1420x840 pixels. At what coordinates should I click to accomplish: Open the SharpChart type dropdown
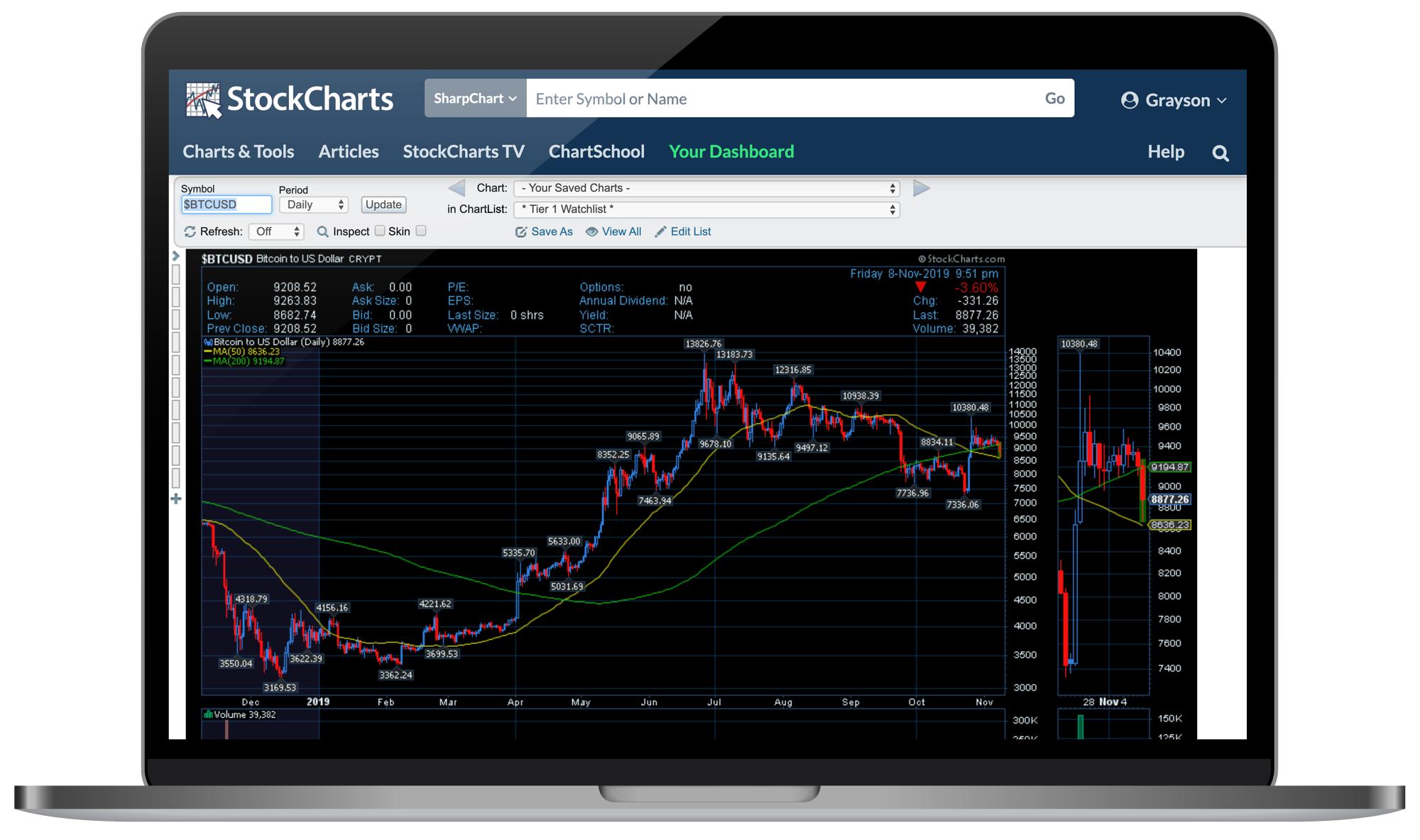coord(475,99)
